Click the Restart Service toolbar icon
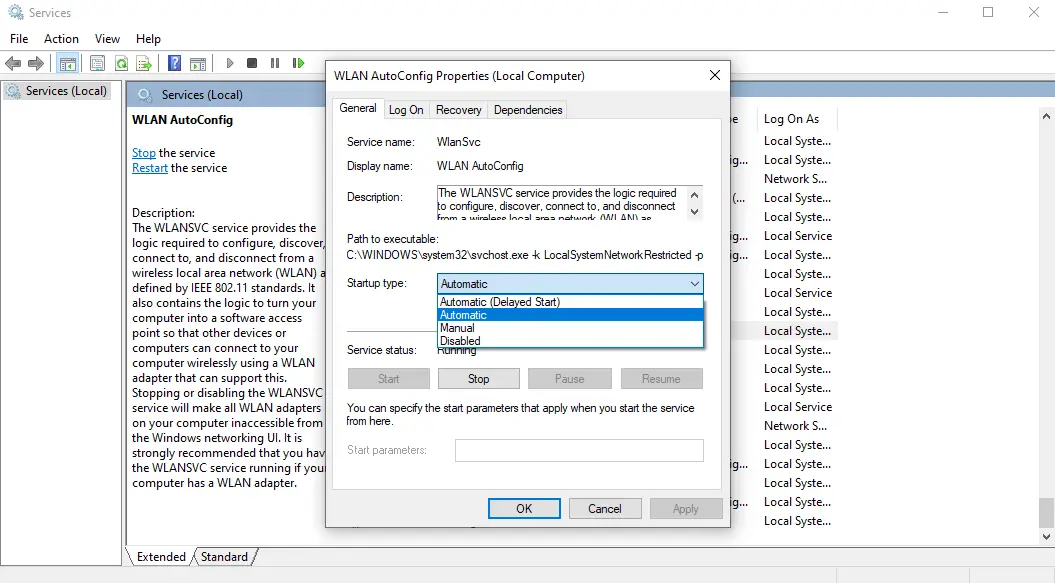This screenshot has width=1055, height=583. [298, 63]
